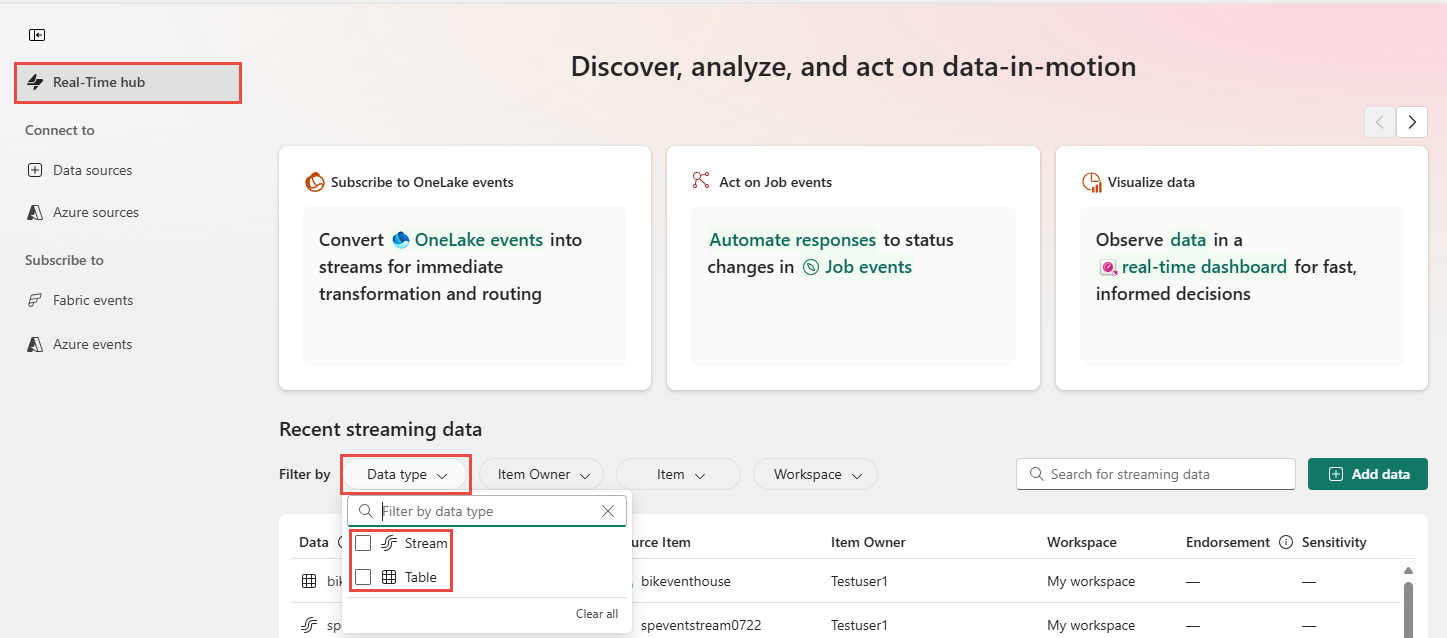Click the table icon in the bikeventhouse row
The width and height of the screenshot is (1447, 638).
coord(309,581)
